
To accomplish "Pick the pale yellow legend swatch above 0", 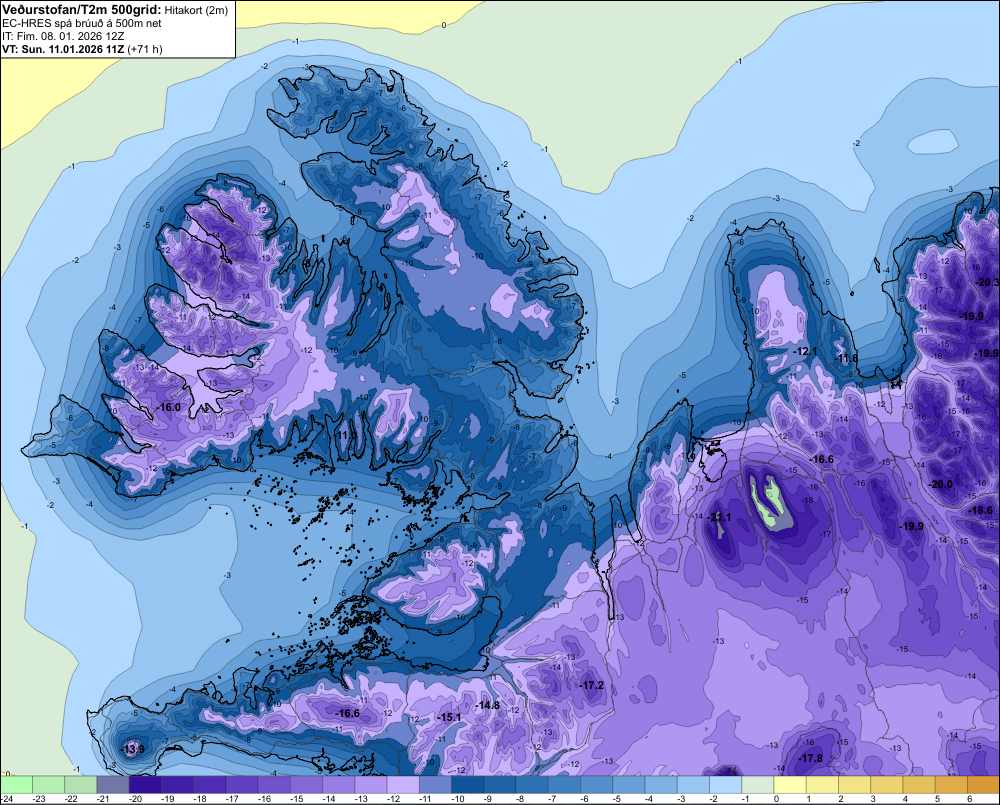I will pos(791,785).
